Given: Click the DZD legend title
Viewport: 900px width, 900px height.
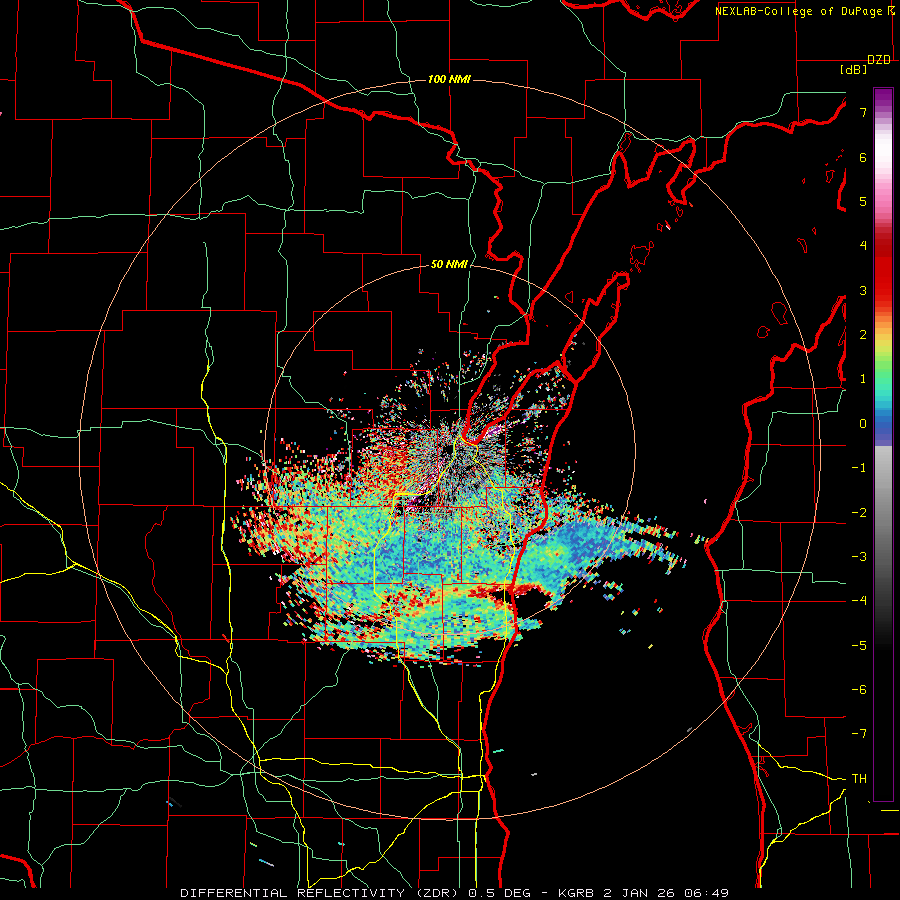Looking at the screenshot, I should click(879, 60).
